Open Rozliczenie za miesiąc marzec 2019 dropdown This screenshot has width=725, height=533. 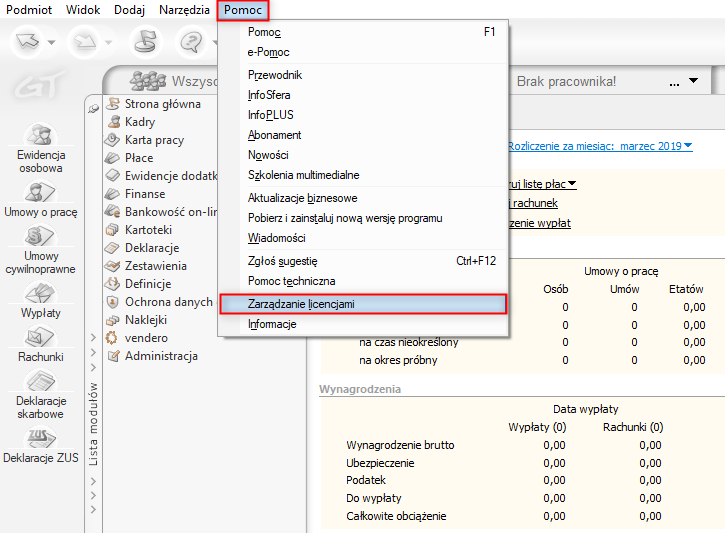600,146
